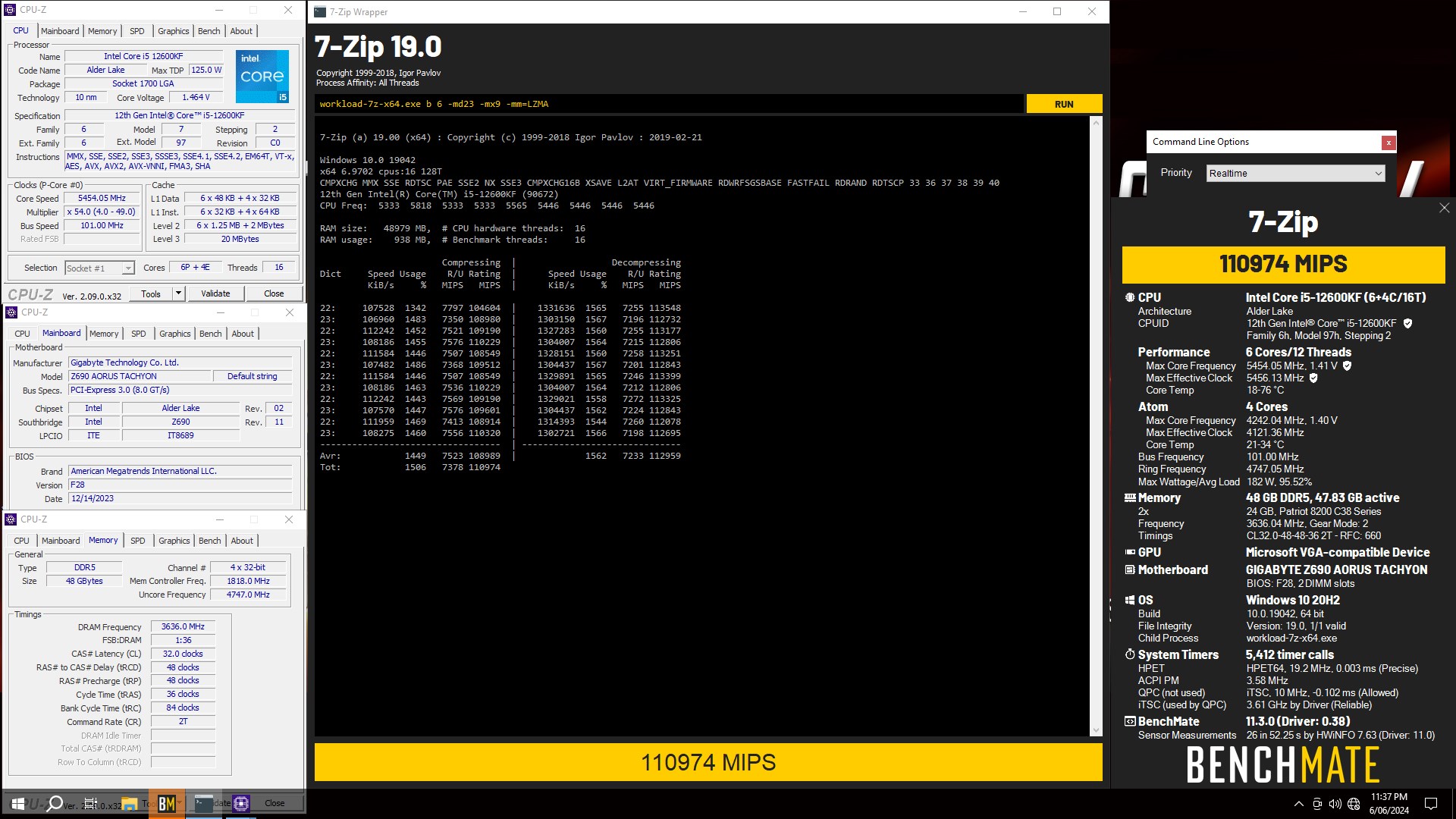
Task: Click the CPU chip icon in BenchMate panel
Action: coord(1130,298)
